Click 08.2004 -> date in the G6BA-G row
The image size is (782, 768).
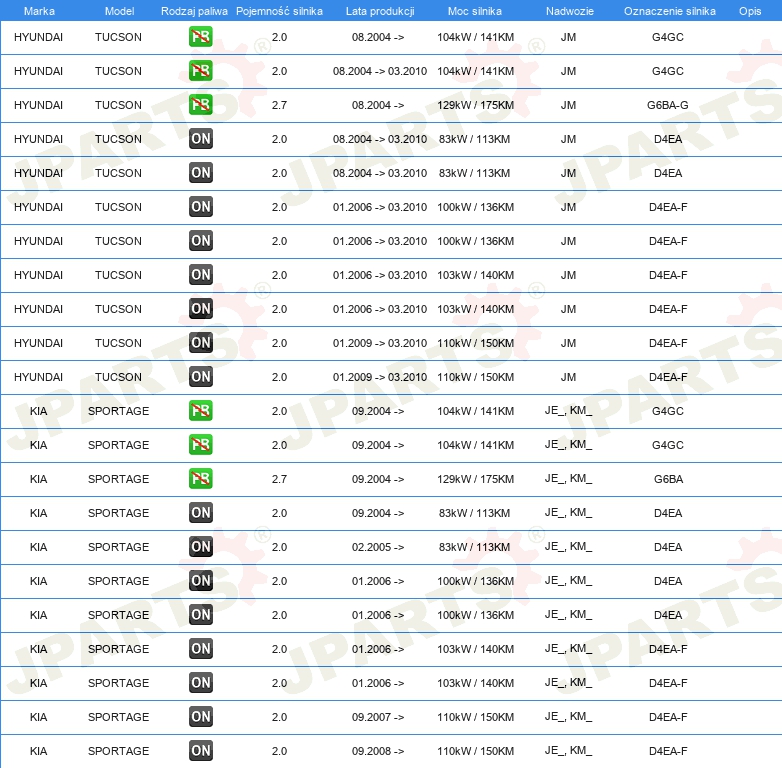click(x=378, y=105)
